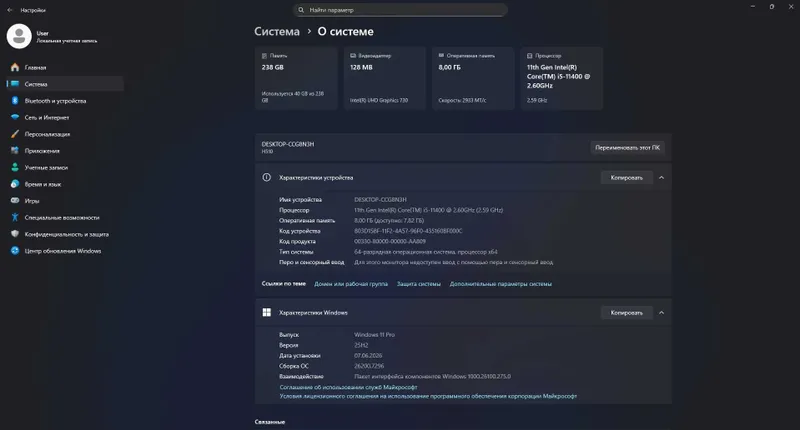The height and width of the screenshot is (430, 800).
Task: Click Переименовать этот ПК button
Action: [628, 147]
